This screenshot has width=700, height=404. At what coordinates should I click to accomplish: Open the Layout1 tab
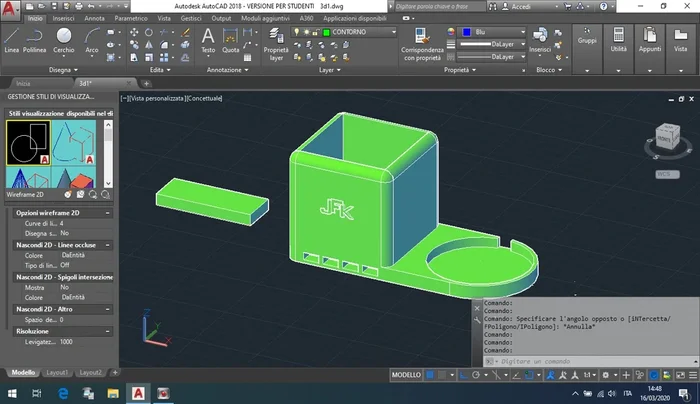[56, 372]
